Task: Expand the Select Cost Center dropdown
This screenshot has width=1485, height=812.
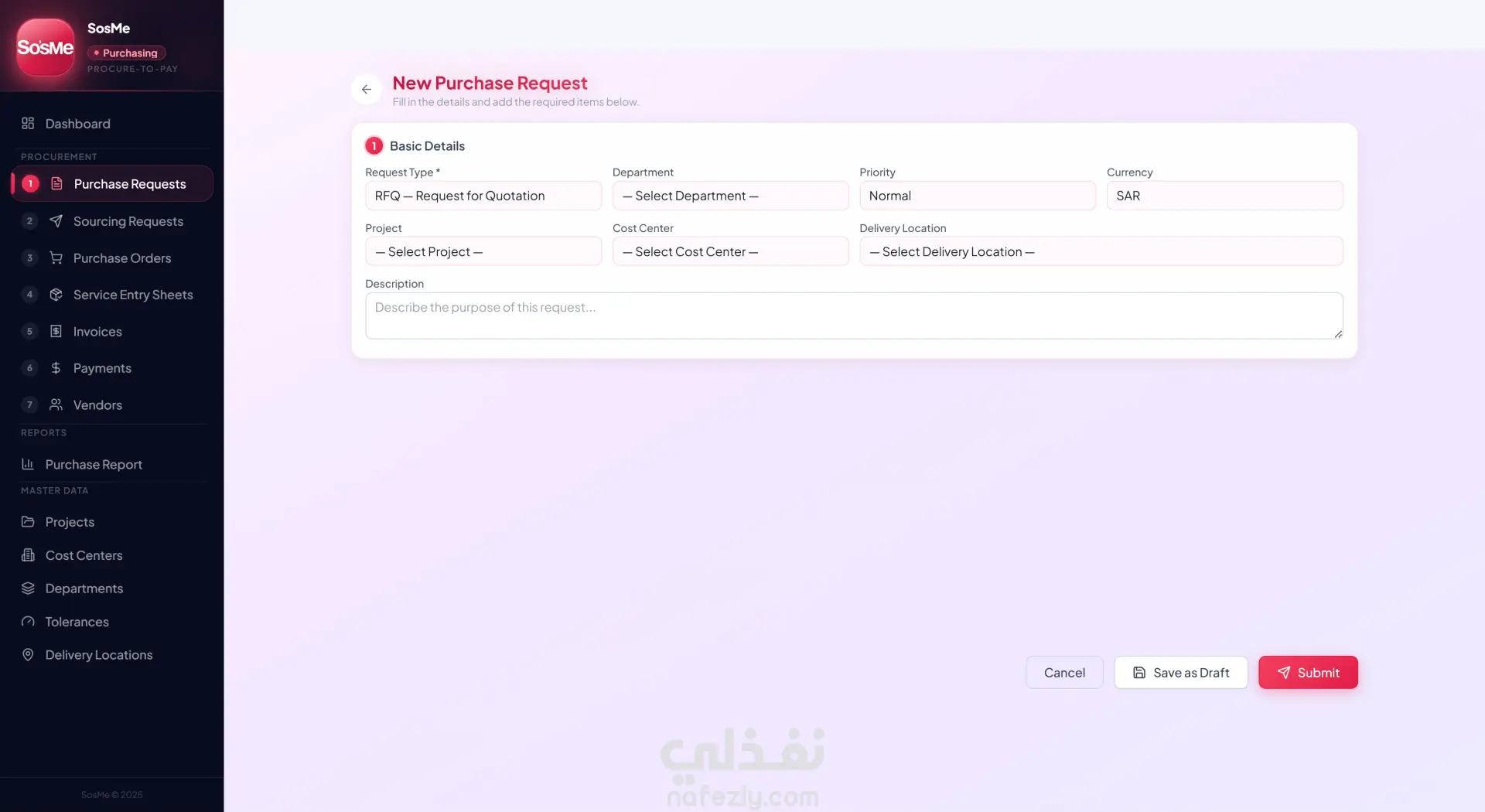Action: [730, 251]
